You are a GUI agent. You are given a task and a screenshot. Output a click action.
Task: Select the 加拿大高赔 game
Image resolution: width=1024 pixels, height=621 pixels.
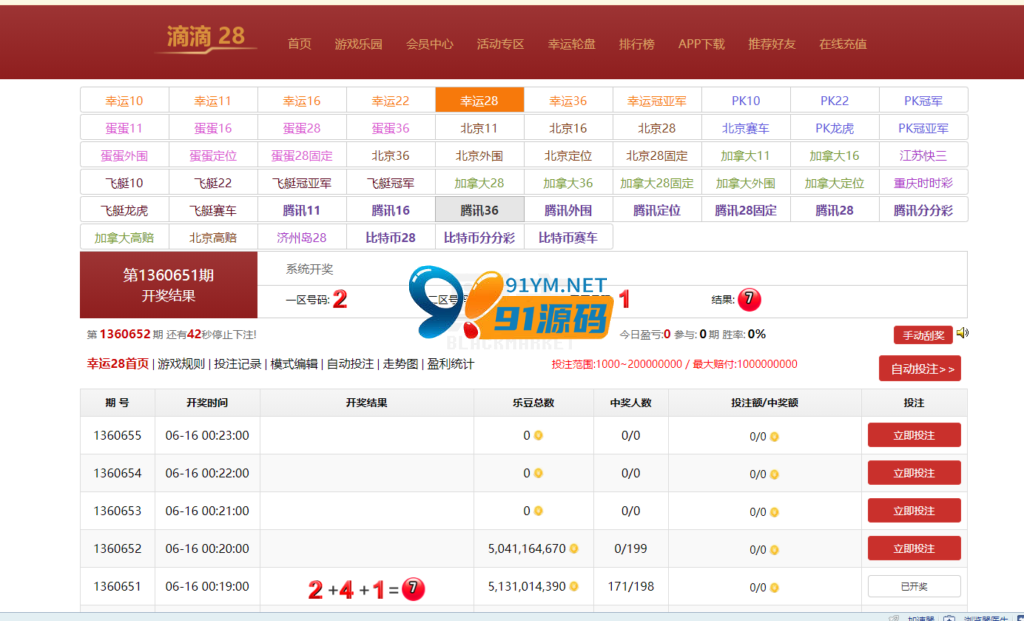tap(124, 238)
